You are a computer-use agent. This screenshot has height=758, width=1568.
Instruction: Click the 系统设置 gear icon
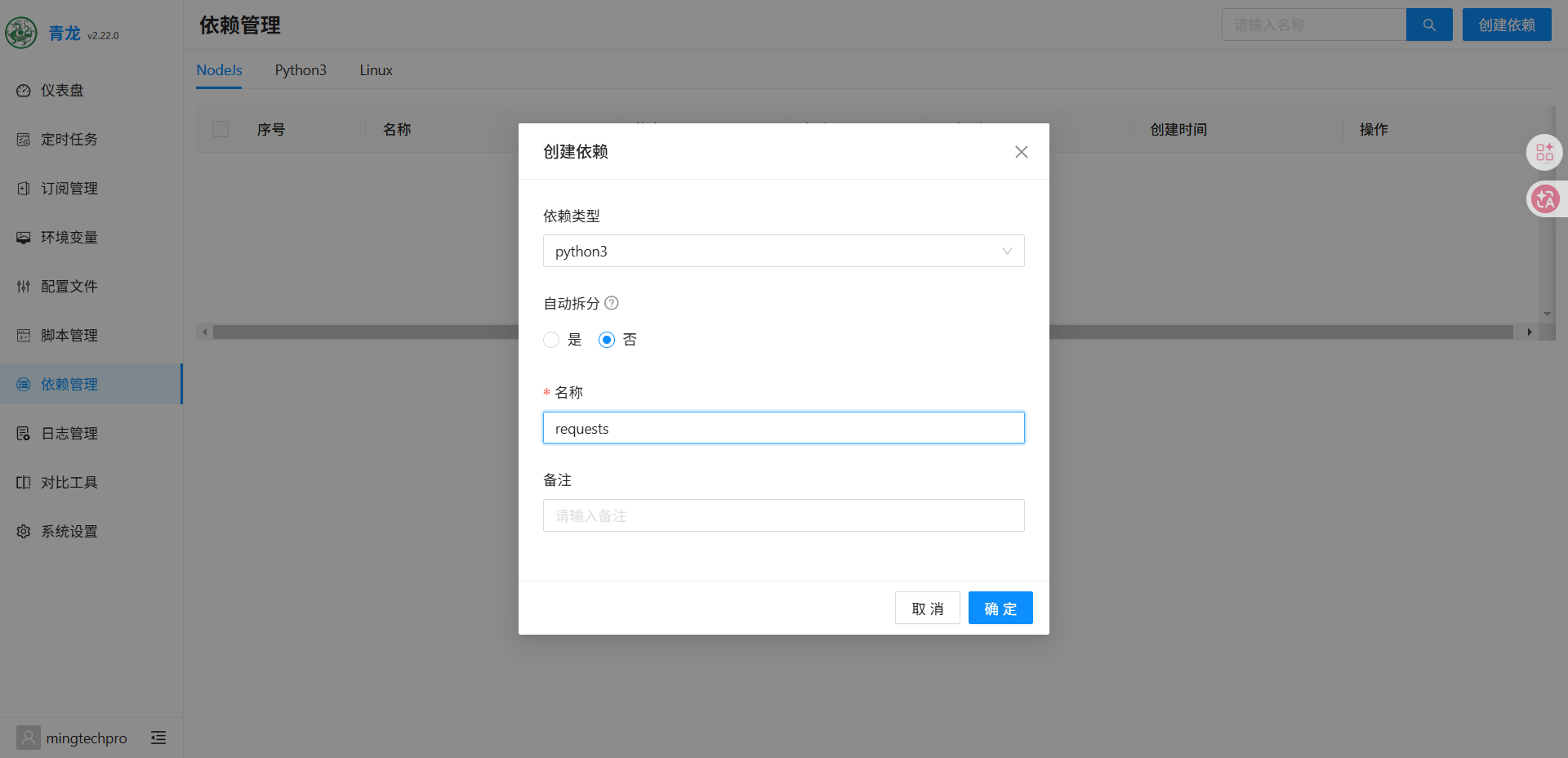point(24,532)
